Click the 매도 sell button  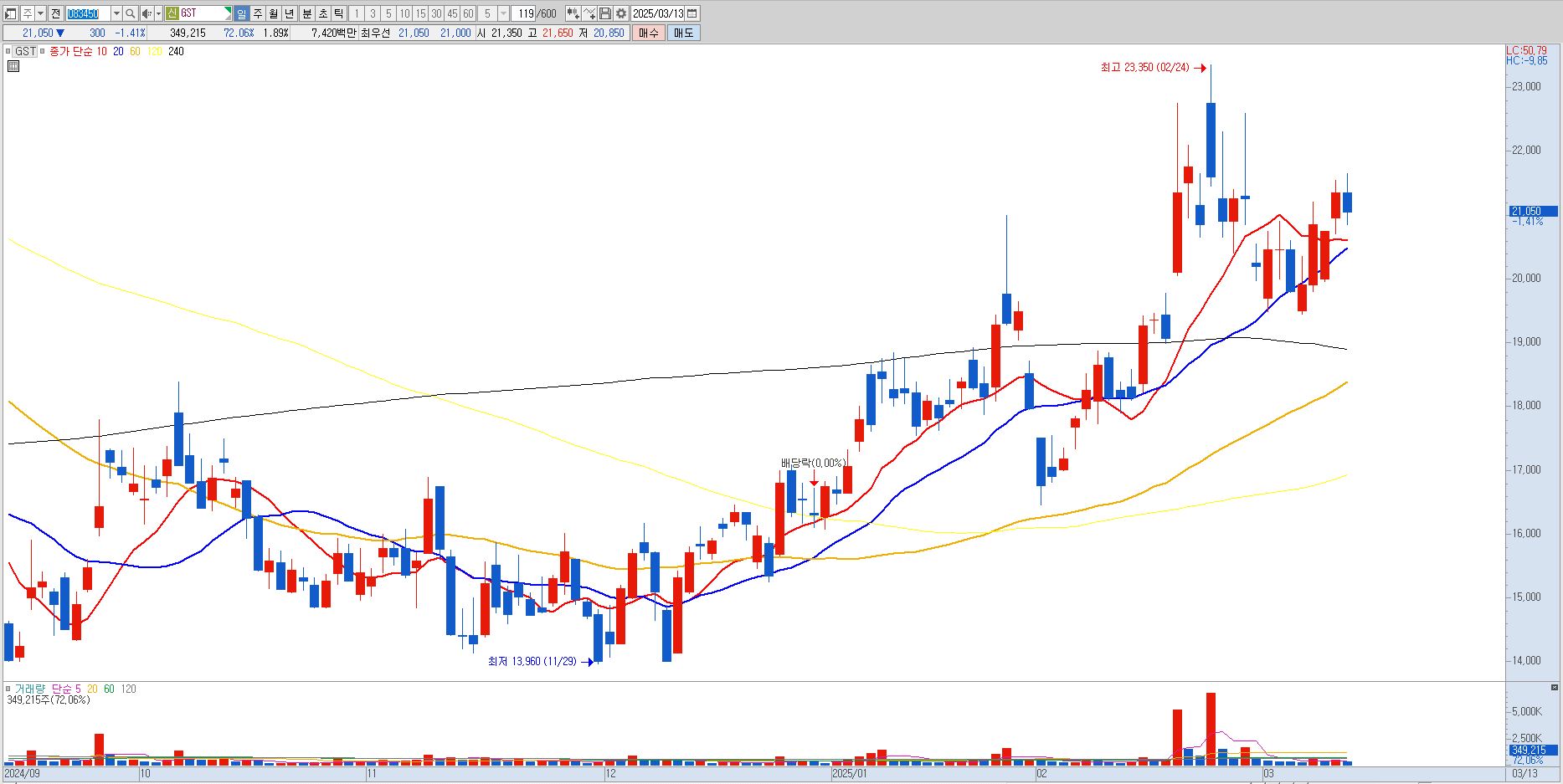click(x=684, y=33)
